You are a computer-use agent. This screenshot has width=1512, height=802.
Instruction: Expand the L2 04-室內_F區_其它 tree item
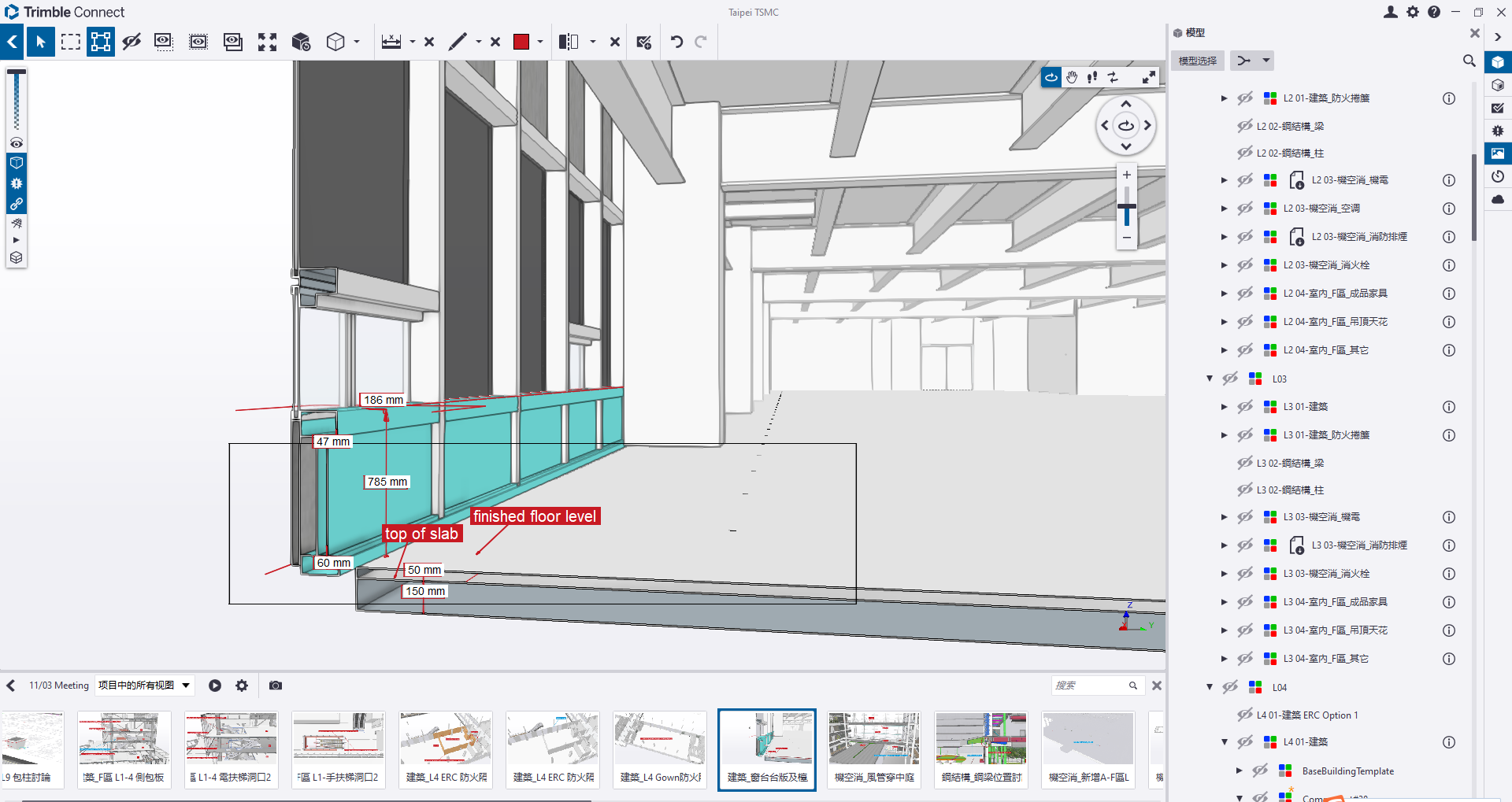click(x=1224, y=350)
